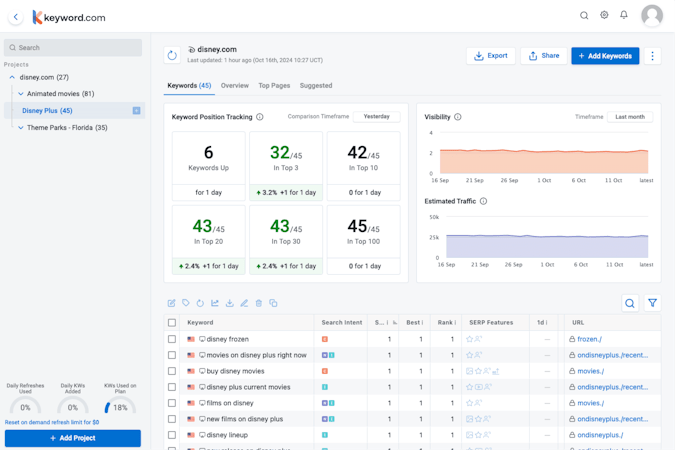
Task: Click the tag icon in keyword toolbar
Action: click(x=185, y=303)
